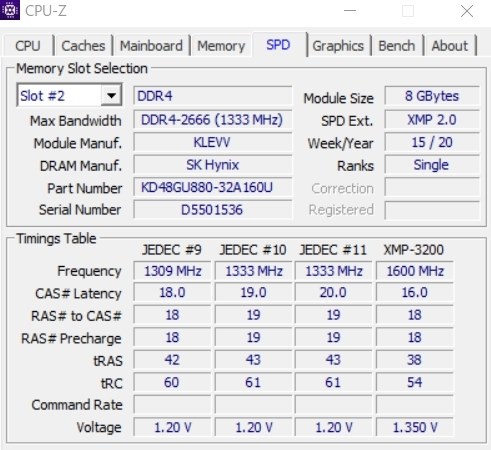Image resolution: width=491 pixels, height=450 pixels.
Task: Select the DDR4-2666 (1333 MHz) bandwidth value
Action: click(x=213, y=119)
